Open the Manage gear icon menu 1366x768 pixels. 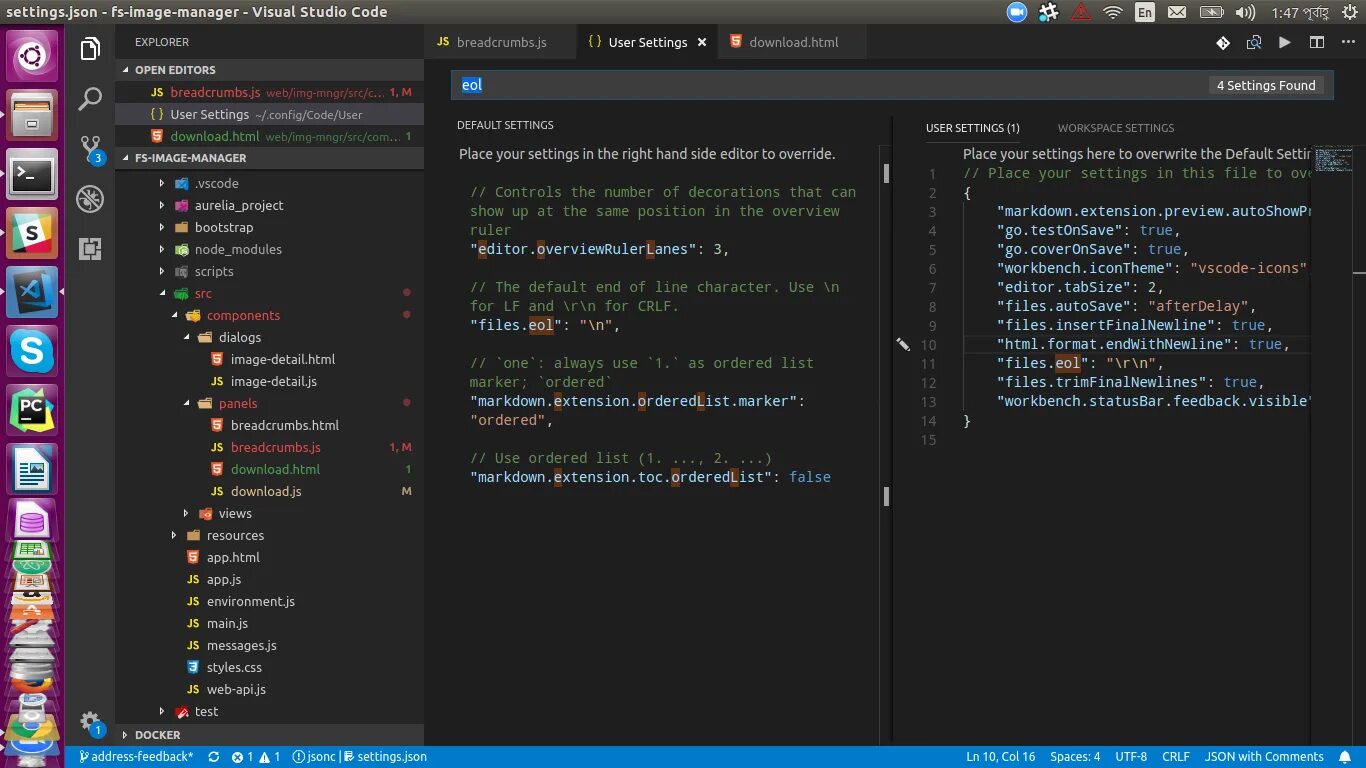(90, 722)
